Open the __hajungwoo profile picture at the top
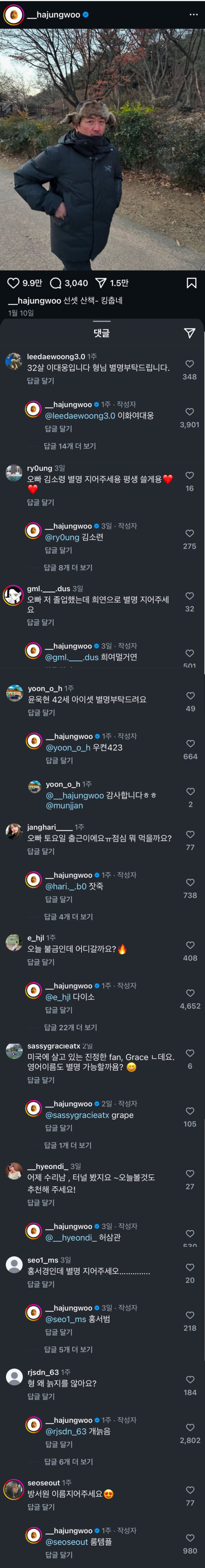This screenshot has width=205, height=1568. coord(13,15)
